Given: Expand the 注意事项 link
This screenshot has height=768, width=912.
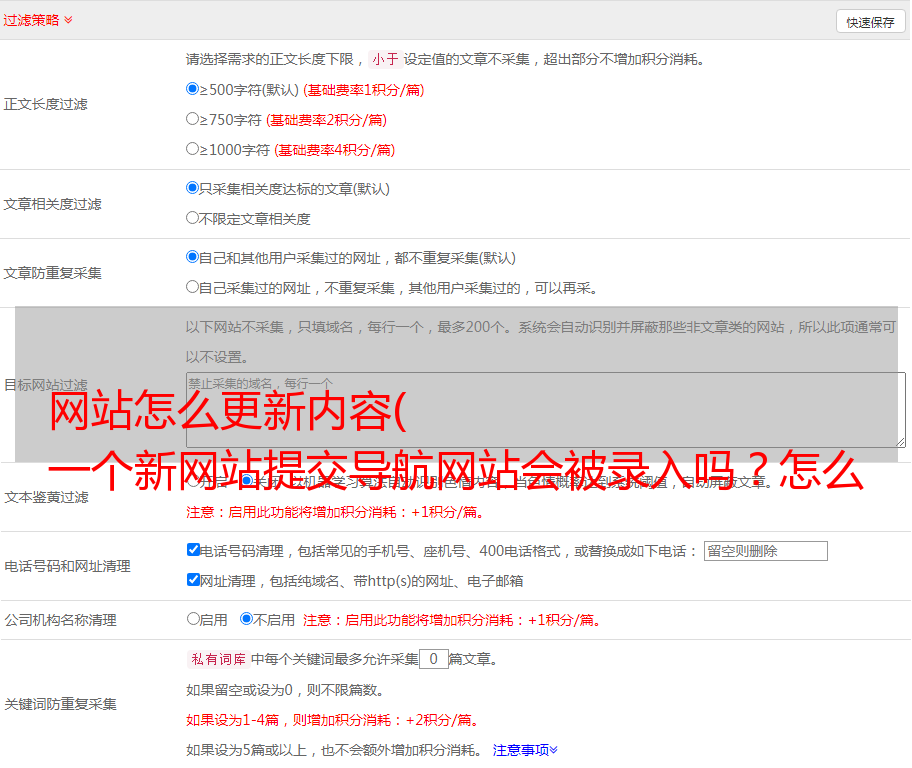Looking at the screenshot, I should tap(525, 751).
